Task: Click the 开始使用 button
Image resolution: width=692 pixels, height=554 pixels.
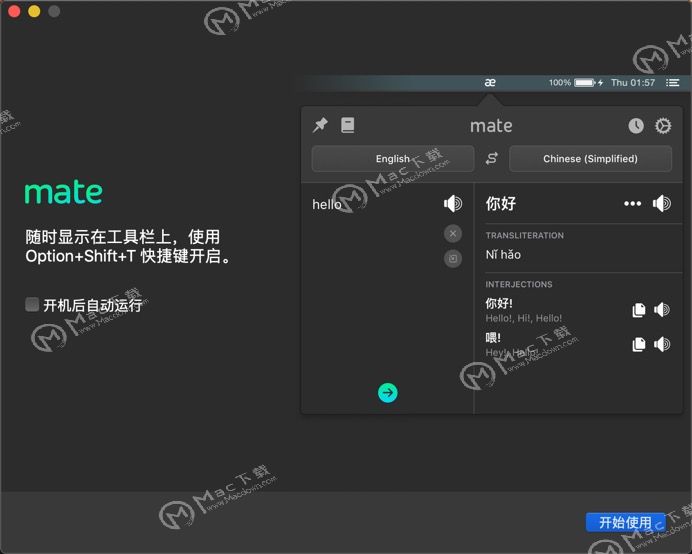Action: 625,523
